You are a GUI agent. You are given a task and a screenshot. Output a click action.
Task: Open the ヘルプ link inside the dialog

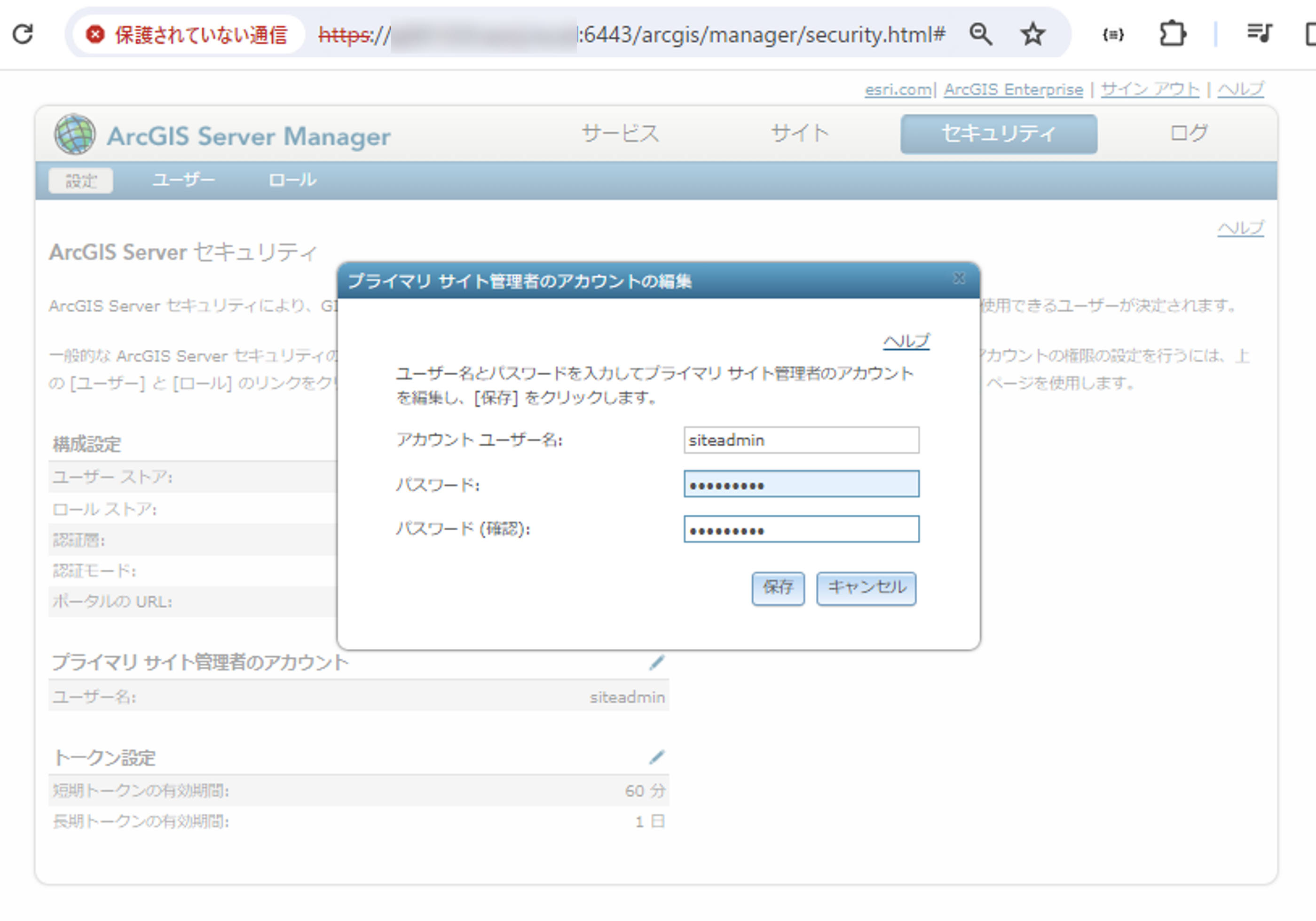coord(906,341)
